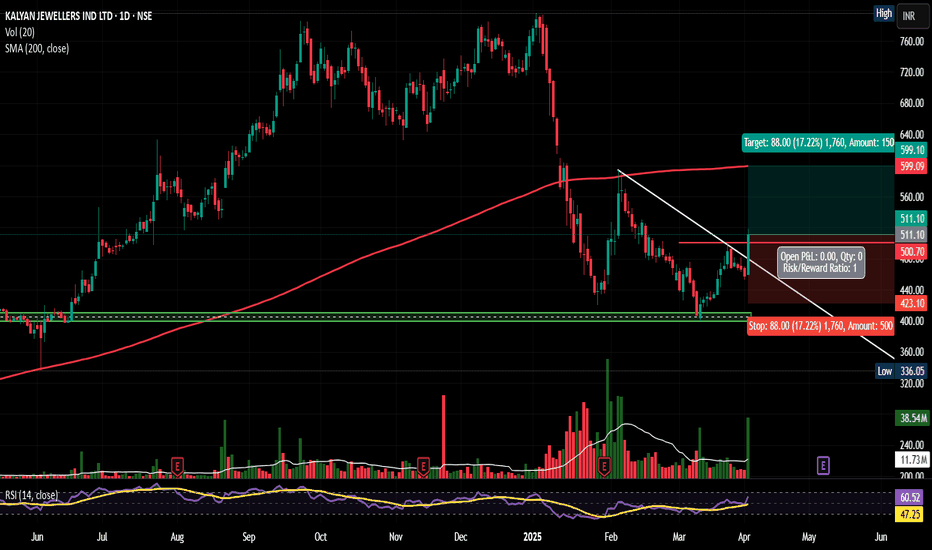Click earnings E marker near August
The width and height of the screenshot is (932, 550).
(x=177, y=466)
